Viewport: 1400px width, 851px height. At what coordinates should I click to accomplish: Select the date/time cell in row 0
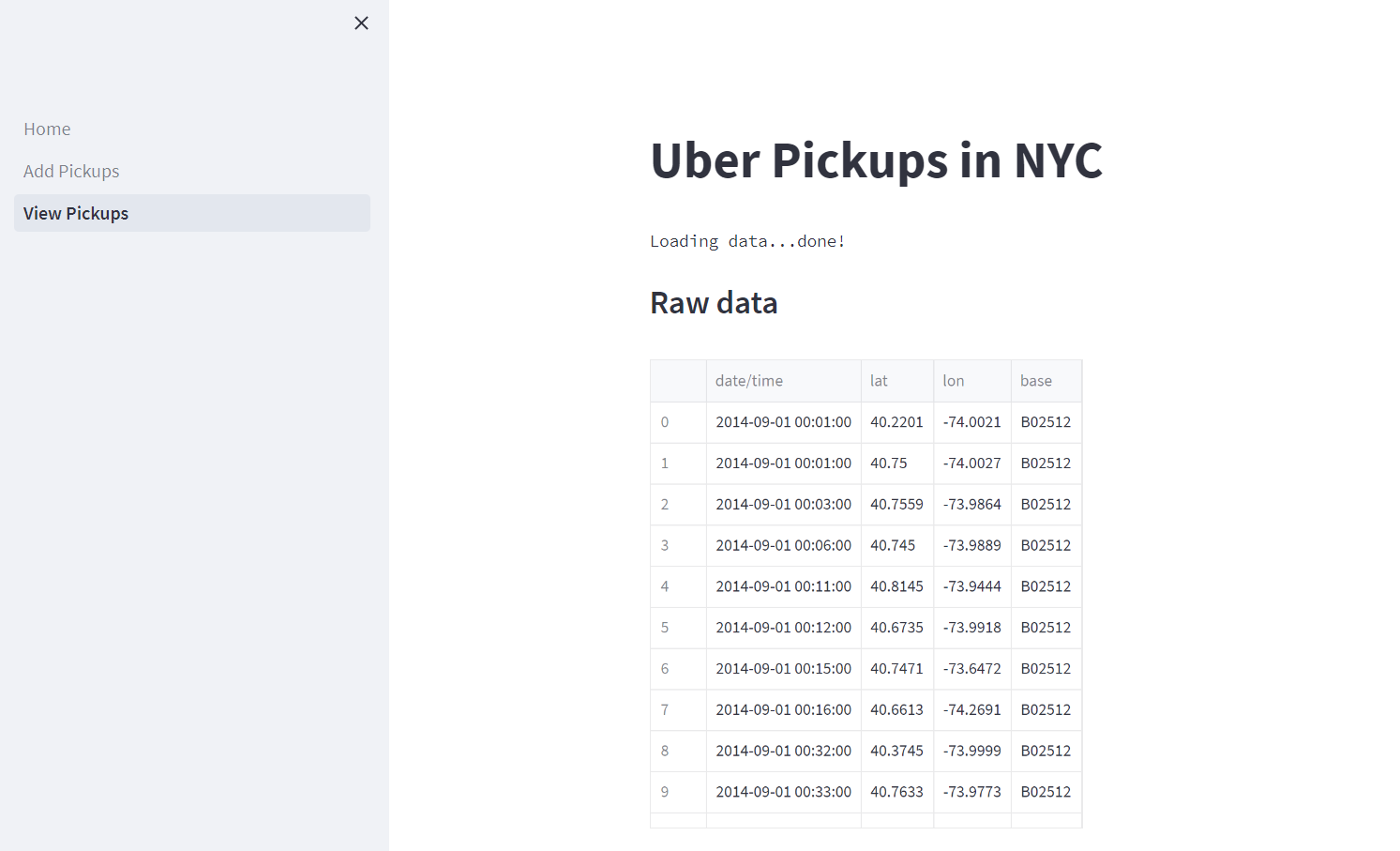point(783,422)
